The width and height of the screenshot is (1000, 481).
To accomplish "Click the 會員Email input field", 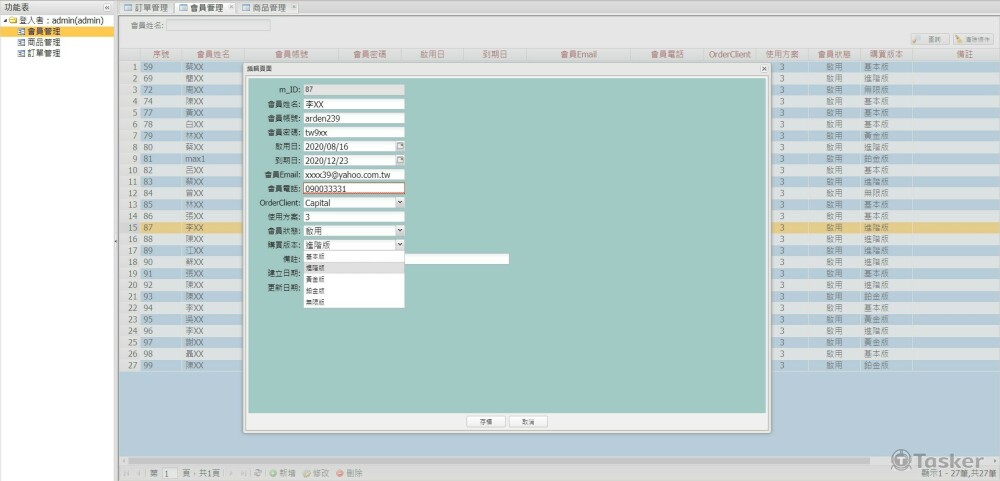I will coord(353,174).
